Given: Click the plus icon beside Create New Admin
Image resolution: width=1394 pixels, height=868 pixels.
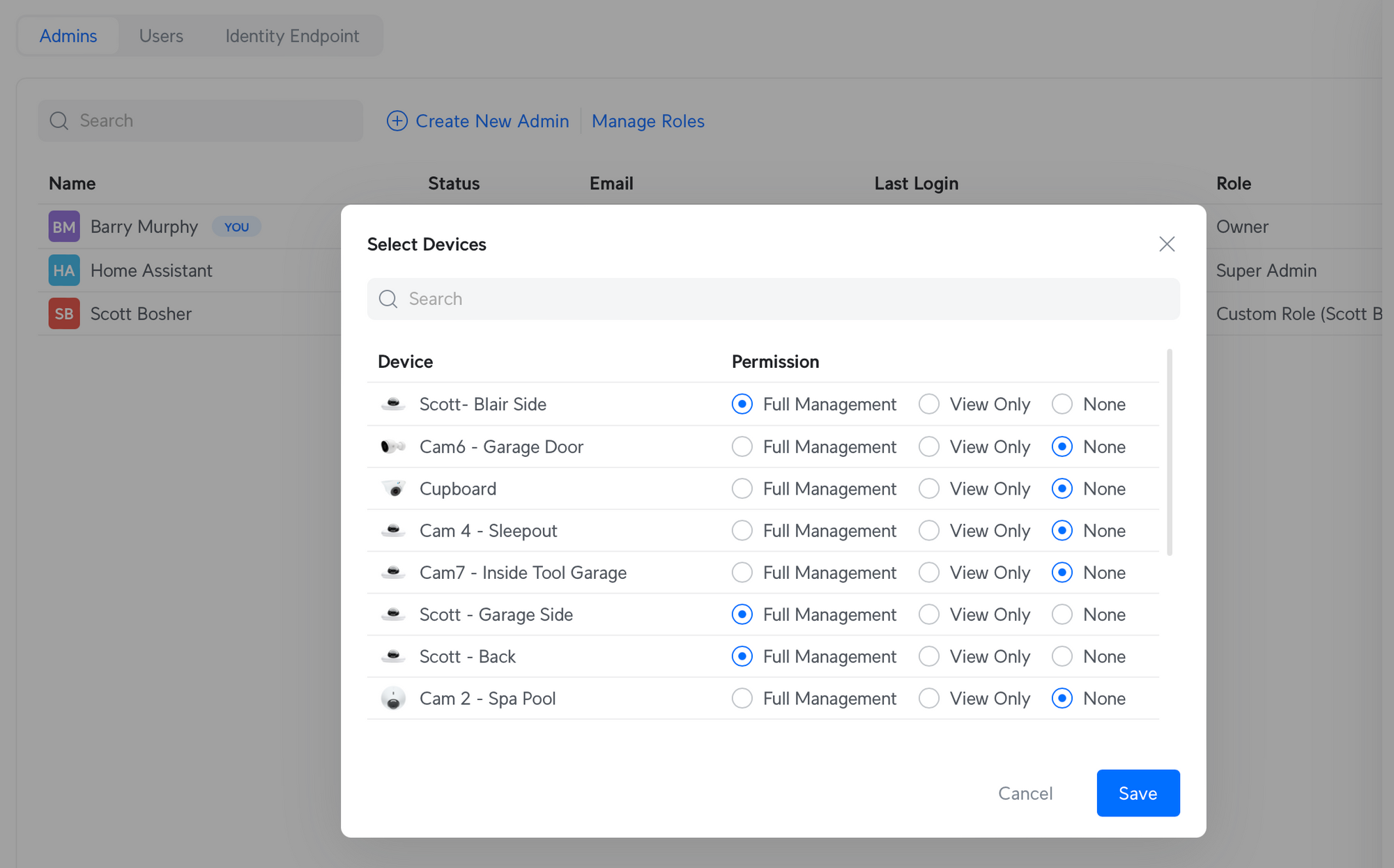Looking at the screenshot, I should click(397, 121).
